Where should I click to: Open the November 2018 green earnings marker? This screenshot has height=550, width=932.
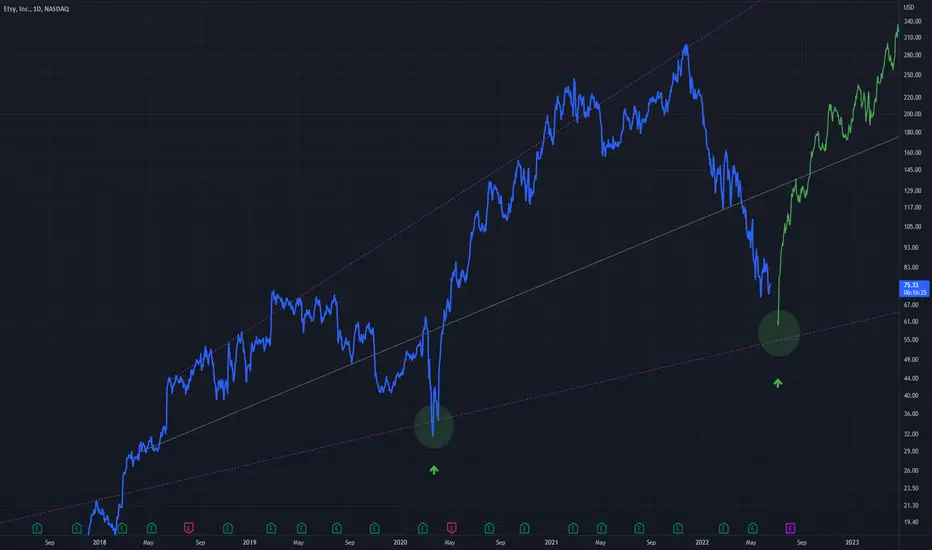(x=228, y=528)
